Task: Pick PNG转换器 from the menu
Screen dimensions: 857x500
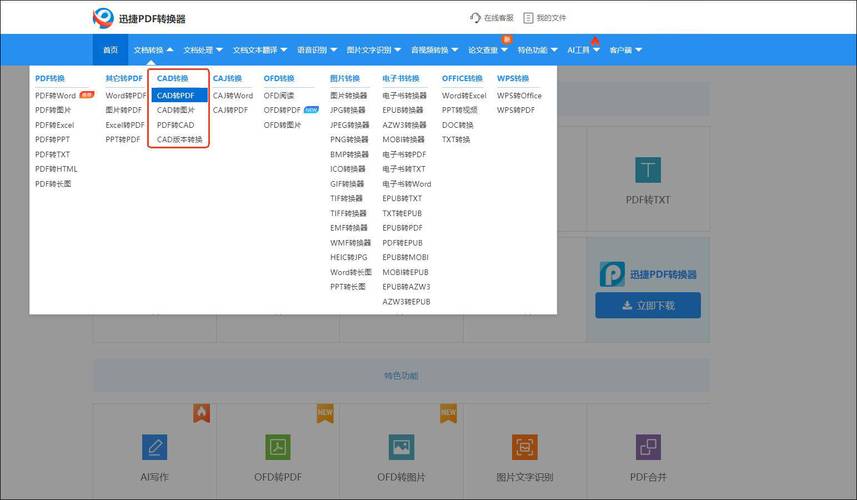Action: point(349,139)
